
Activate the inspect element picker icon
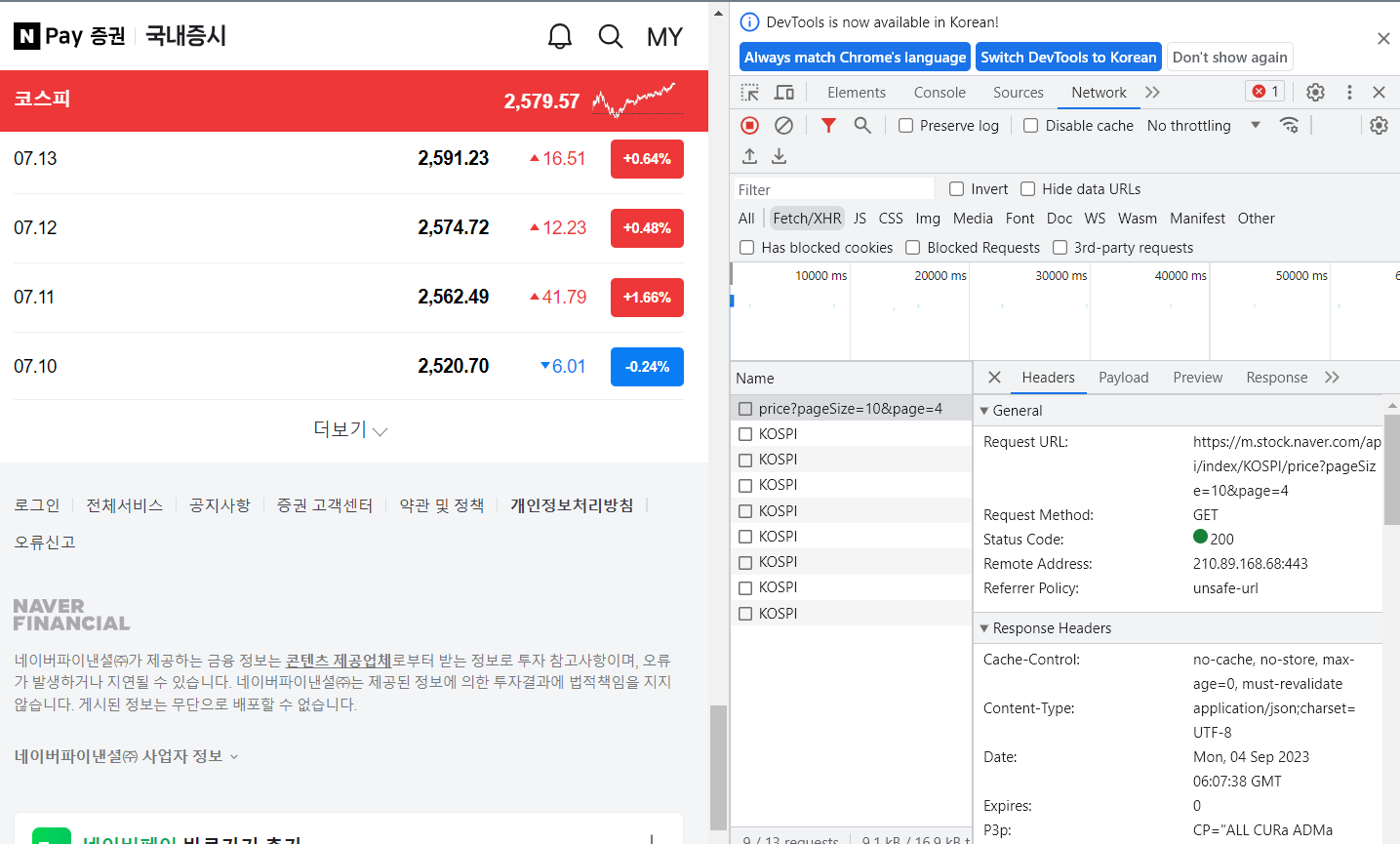[x=749, y=93]
